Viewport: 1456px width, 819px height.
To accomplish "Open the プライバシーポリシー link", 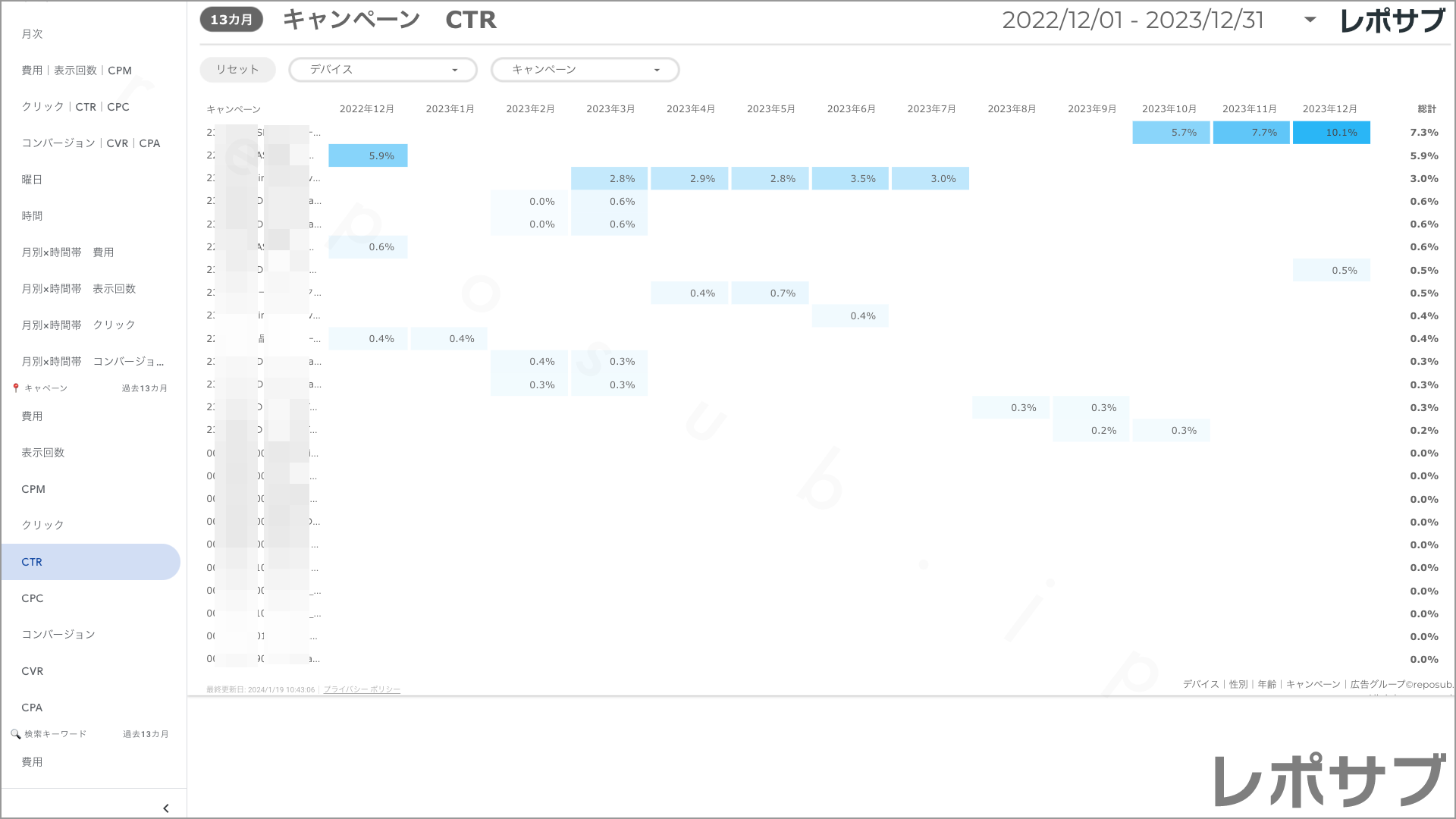I will coord(362,689).
